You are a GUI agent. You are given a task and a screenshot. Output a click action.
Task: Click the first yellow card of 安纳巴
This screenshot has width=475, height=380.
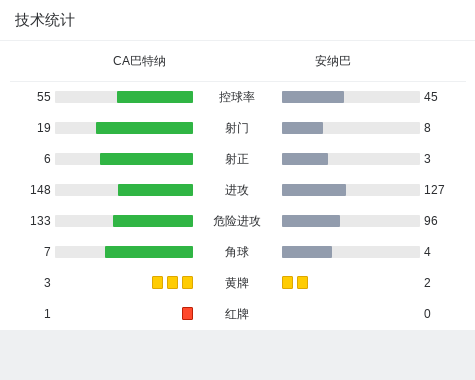point(287,282)
